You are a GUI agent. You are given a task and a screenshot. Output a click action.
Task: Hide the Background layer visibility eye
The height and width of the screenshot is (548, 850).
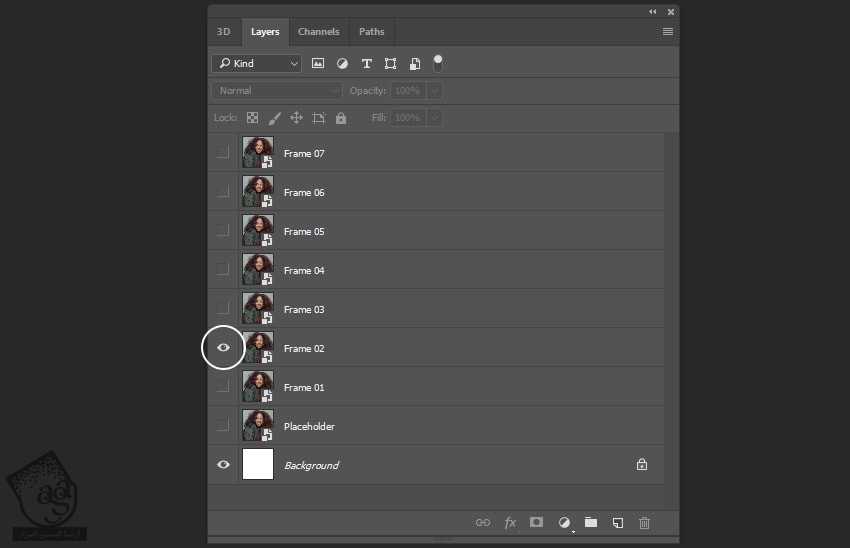coord(223,465)
